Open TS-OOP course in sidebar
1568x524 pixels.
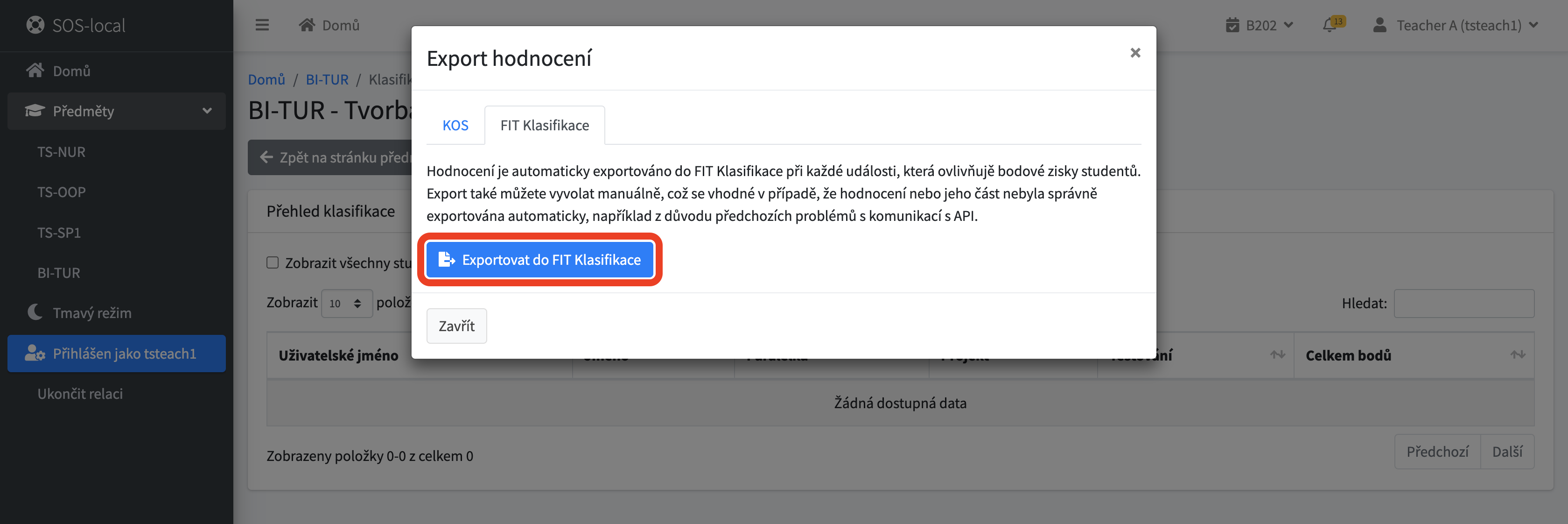coord(62,192)
